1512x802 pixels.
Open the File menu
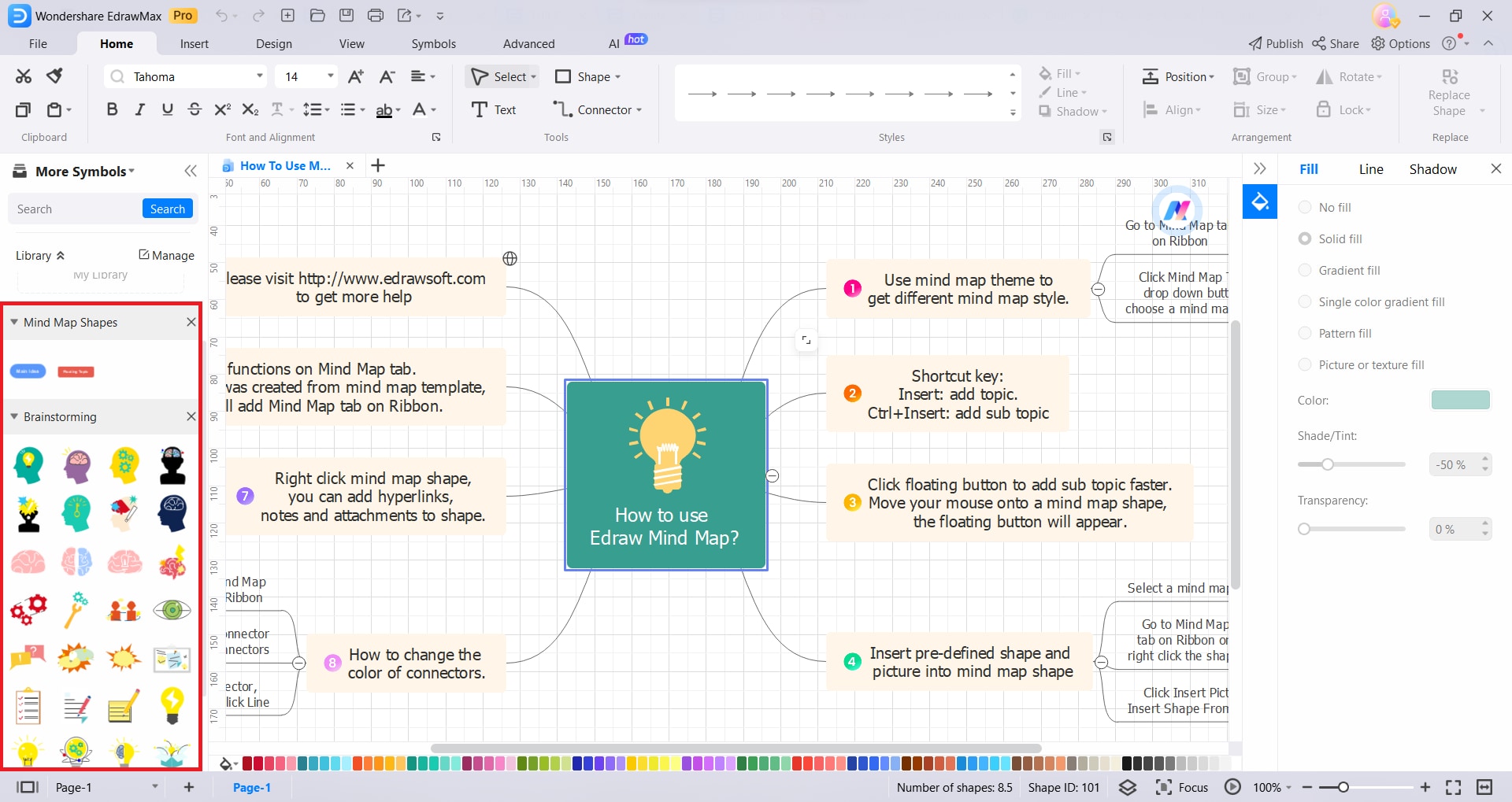point(38,44)
